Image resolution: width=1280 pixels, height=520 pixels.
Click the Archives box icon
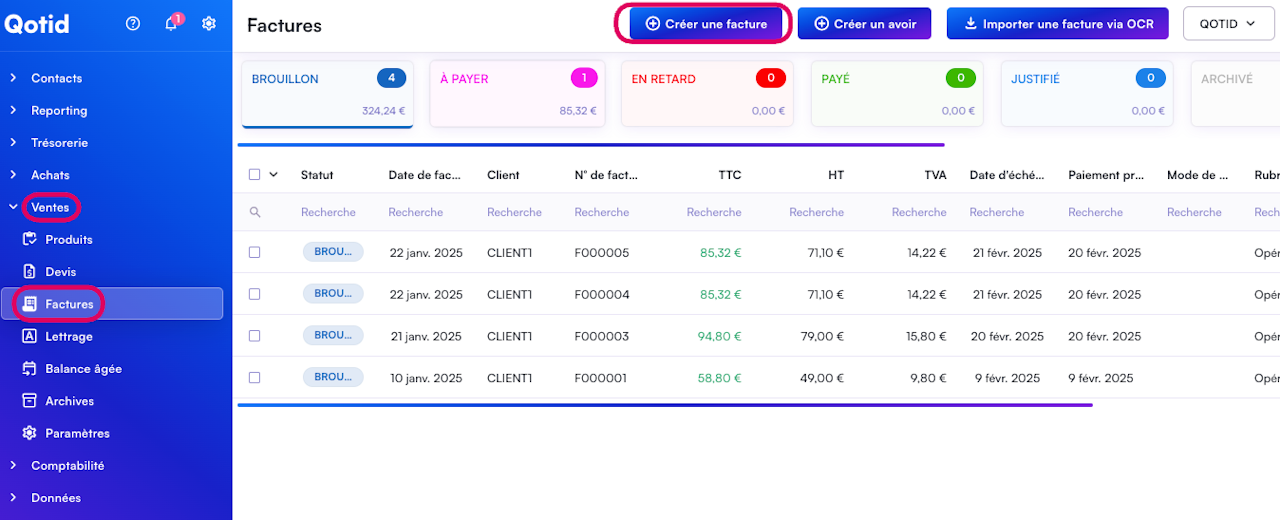(28, 401)
